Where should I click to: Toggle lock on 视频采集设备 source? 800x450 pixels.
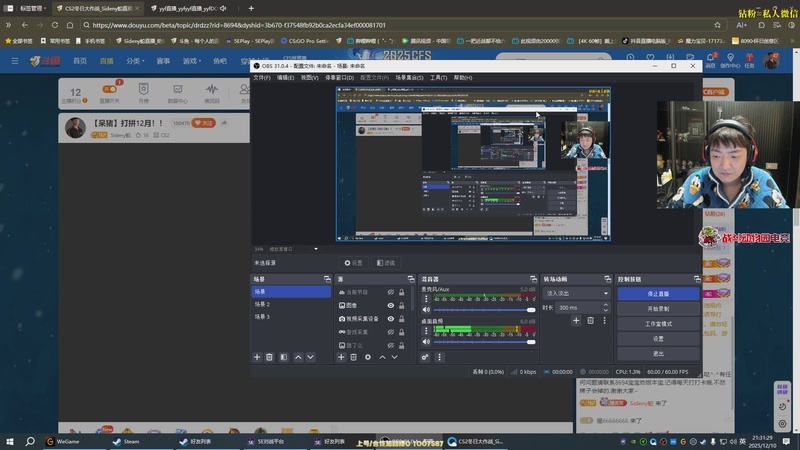pyautogui.click(x=402, y=318)
